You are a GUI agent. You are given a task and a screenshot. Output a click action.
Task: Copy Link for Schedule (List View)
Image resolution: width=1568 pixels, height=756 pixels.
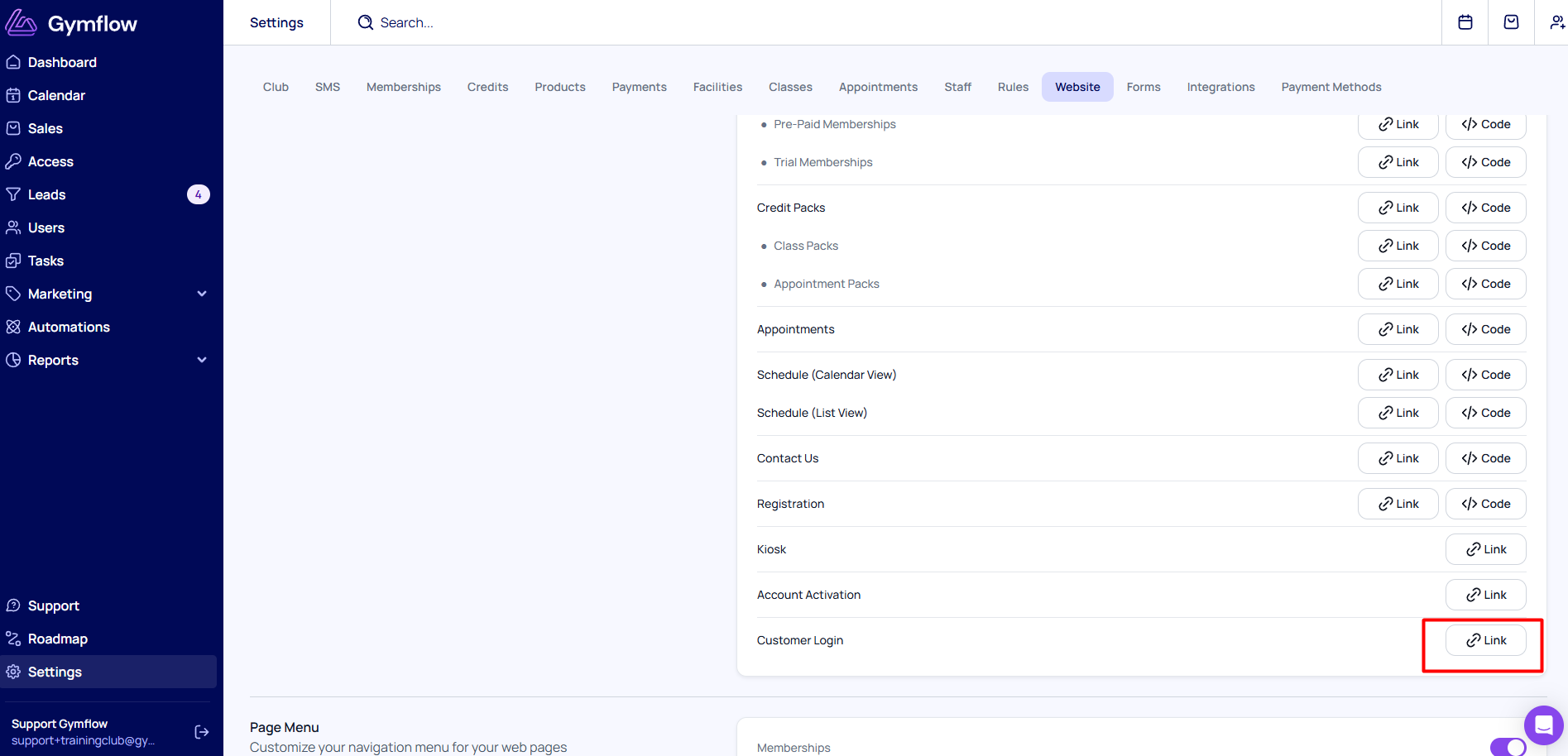coord(1398,413)
